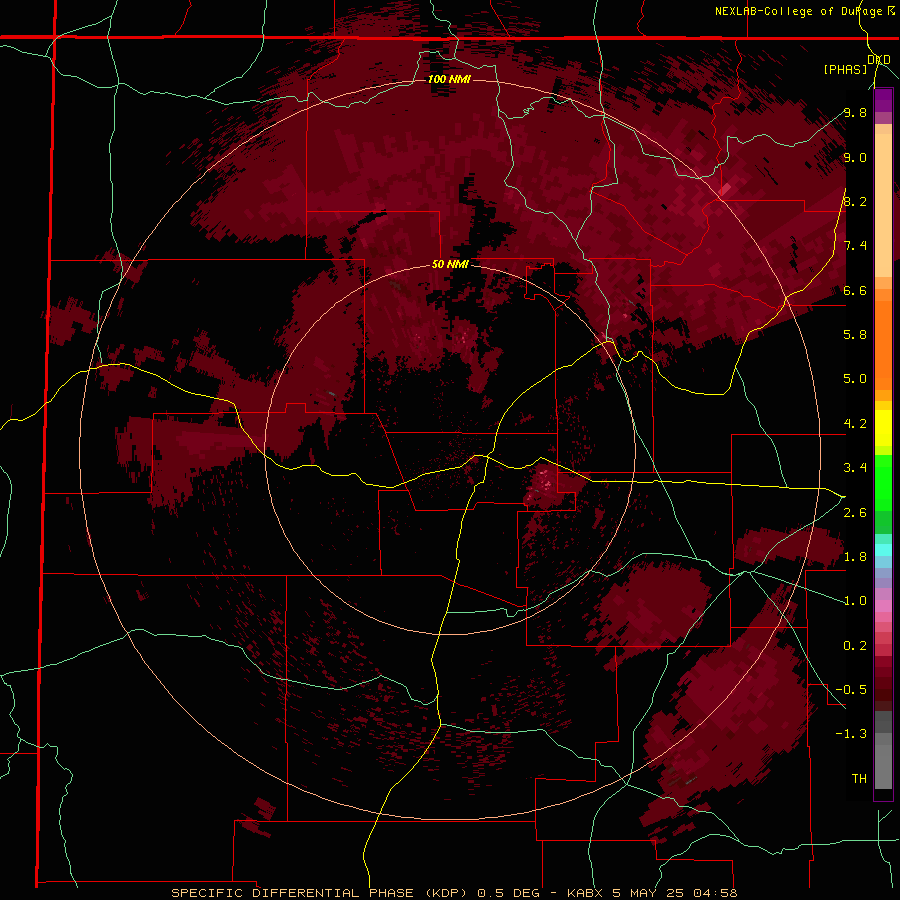
Task: Click the 9.8 legend value
Action: click(x=855, y=112)
